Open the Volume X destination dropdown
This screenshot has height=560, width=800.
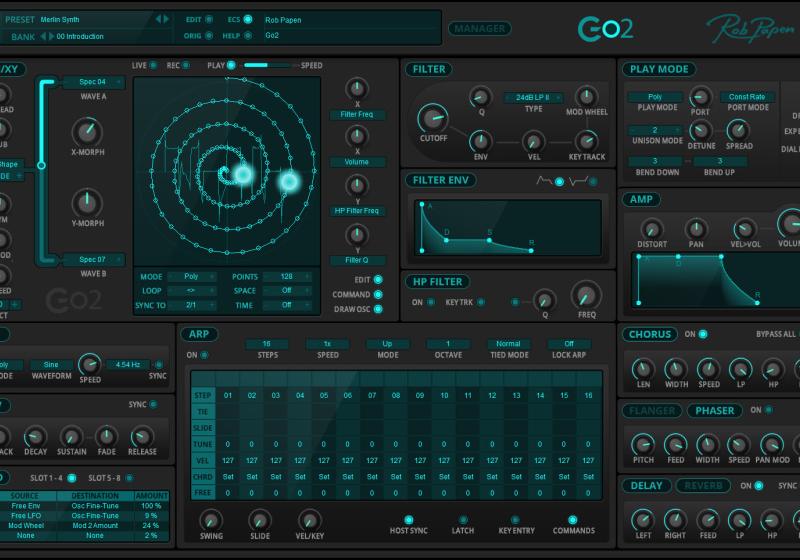pyautogui.click(x=357, y=162)
